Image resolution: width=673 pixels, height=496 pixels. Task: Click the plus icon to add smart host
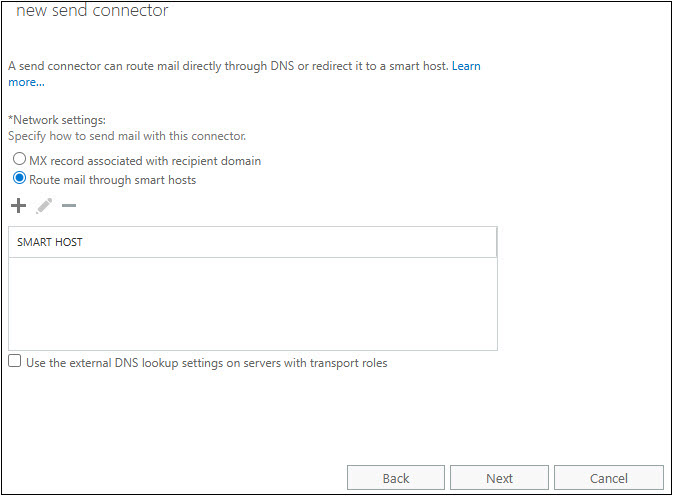coord(18,206)
